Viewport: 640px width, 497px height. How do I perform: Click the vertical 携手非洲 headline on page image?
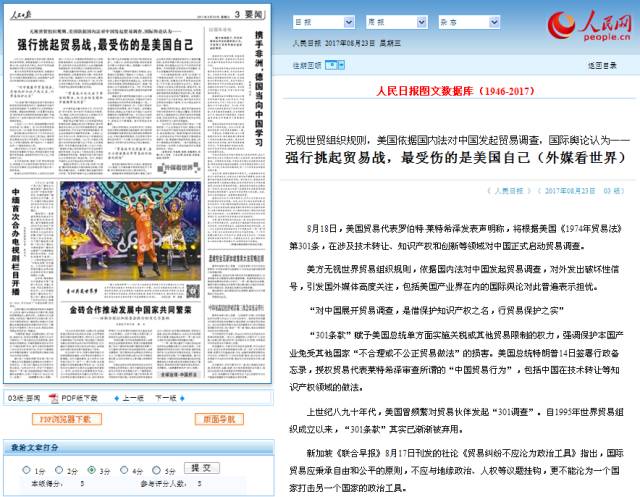259,89
